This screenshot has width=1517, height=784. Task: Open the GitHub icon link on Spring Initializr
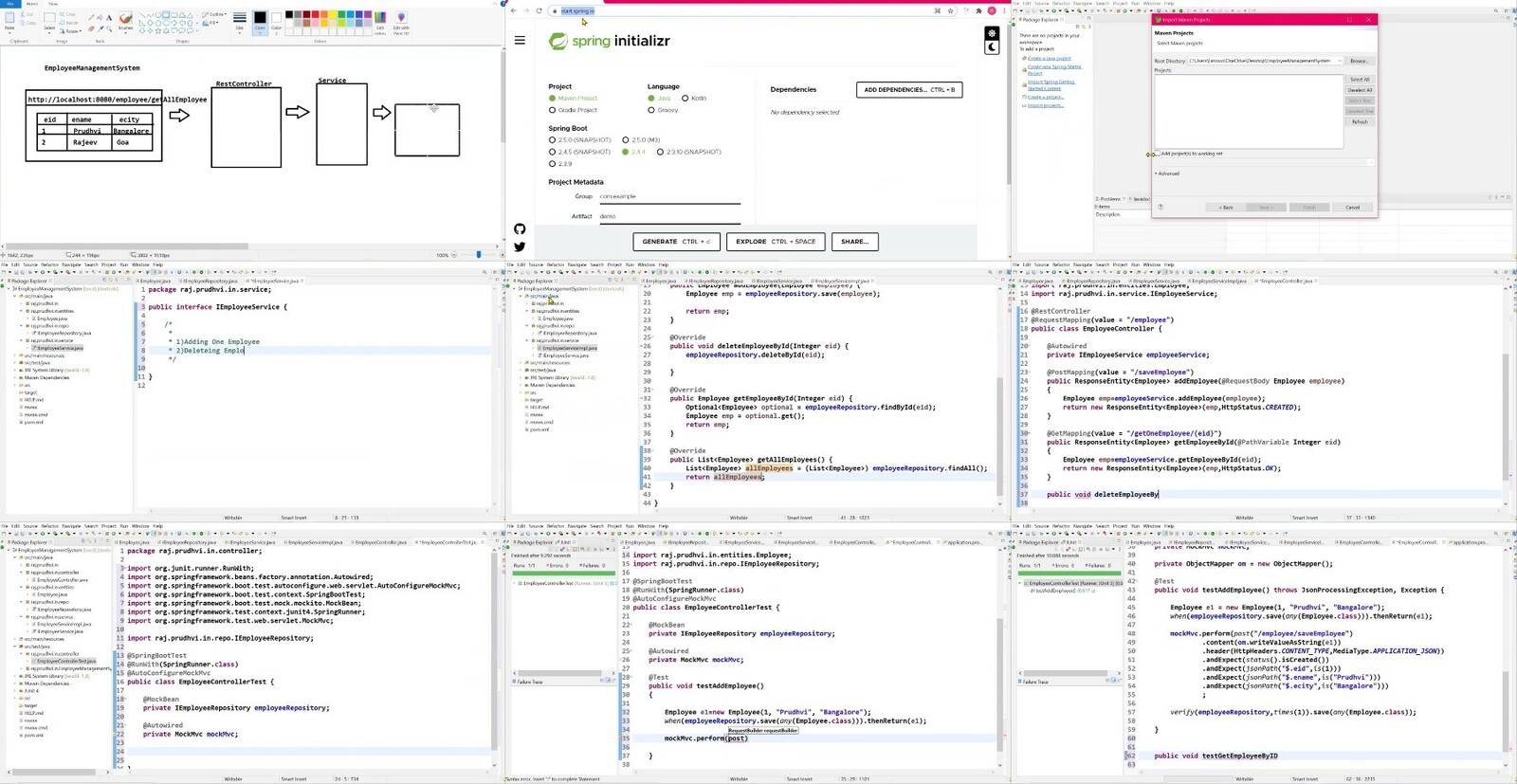pyautogui.click(x=520, y=228)
